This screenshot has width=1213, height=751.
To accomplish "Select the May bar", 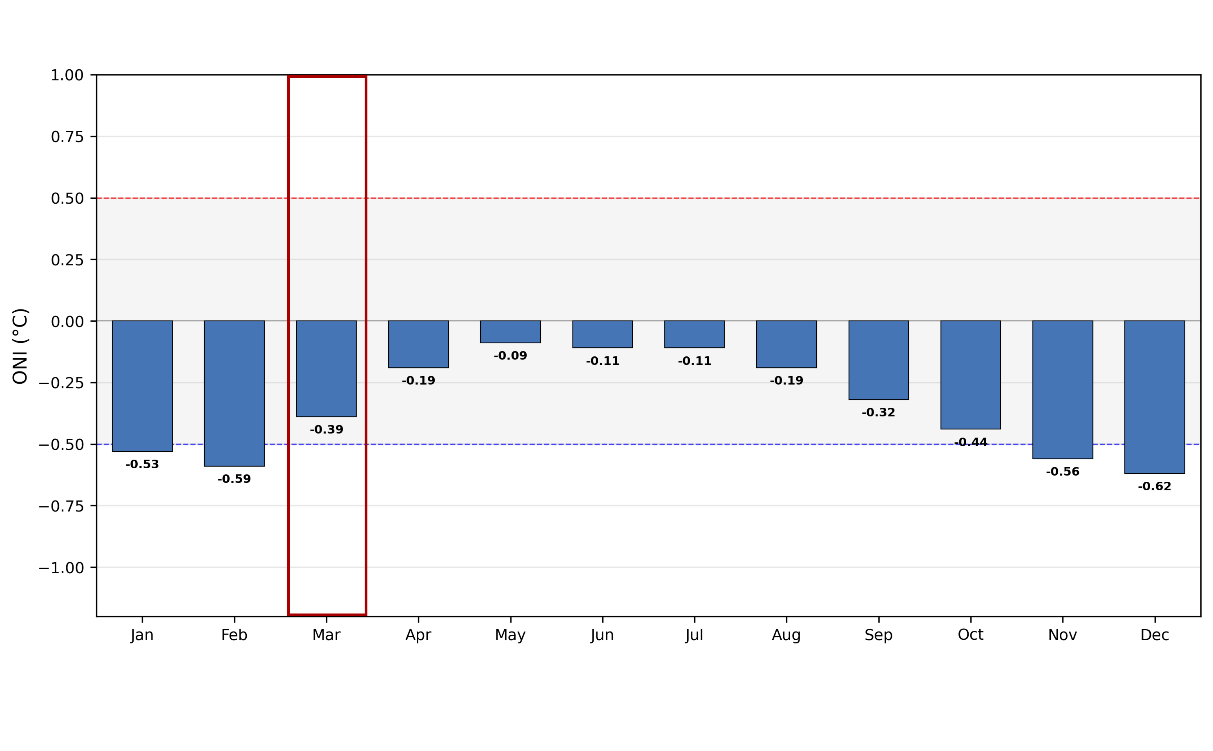I will [510, 332].
